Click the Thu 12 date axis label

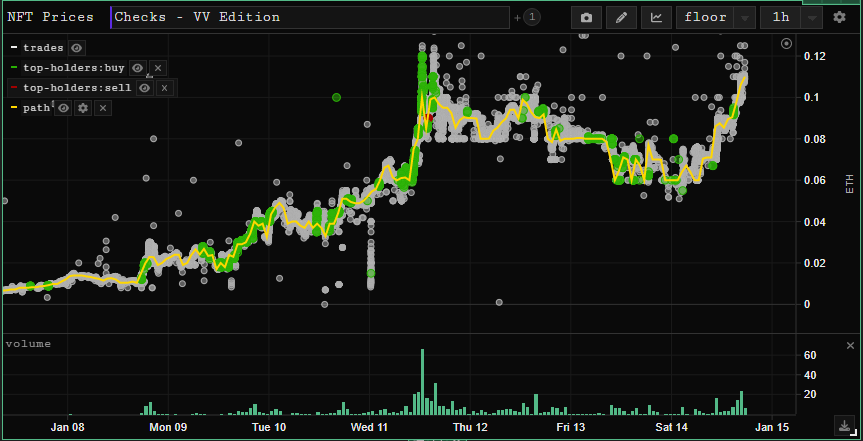470,427
